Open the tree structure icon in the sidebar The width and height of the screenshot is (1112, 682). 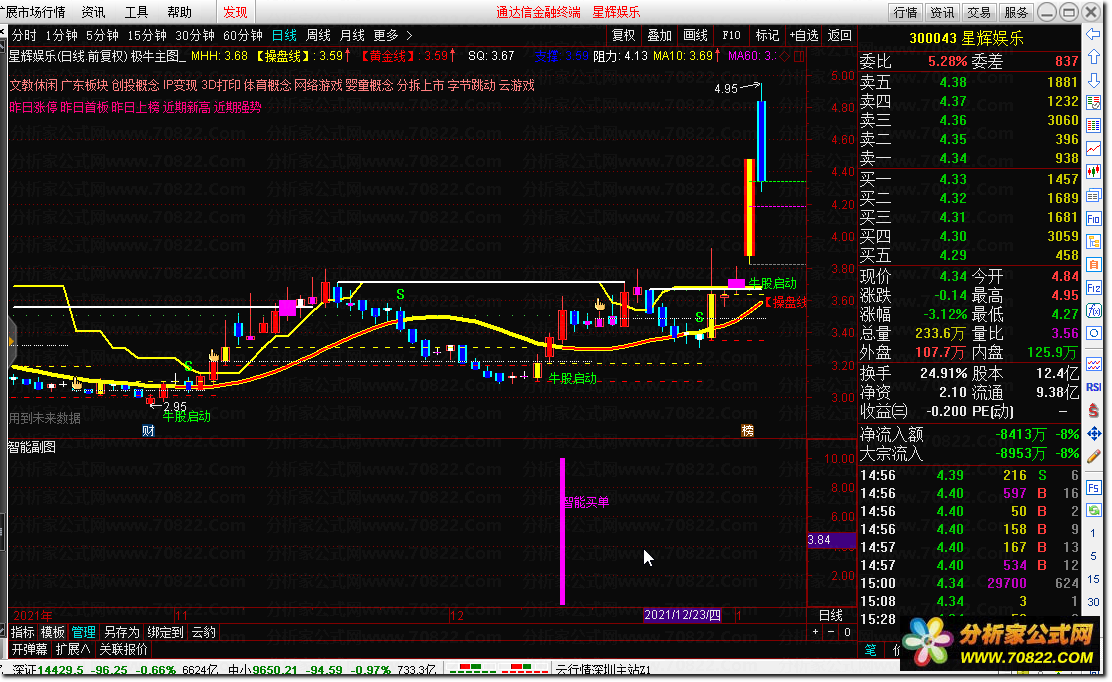[x=1093, y=242]
